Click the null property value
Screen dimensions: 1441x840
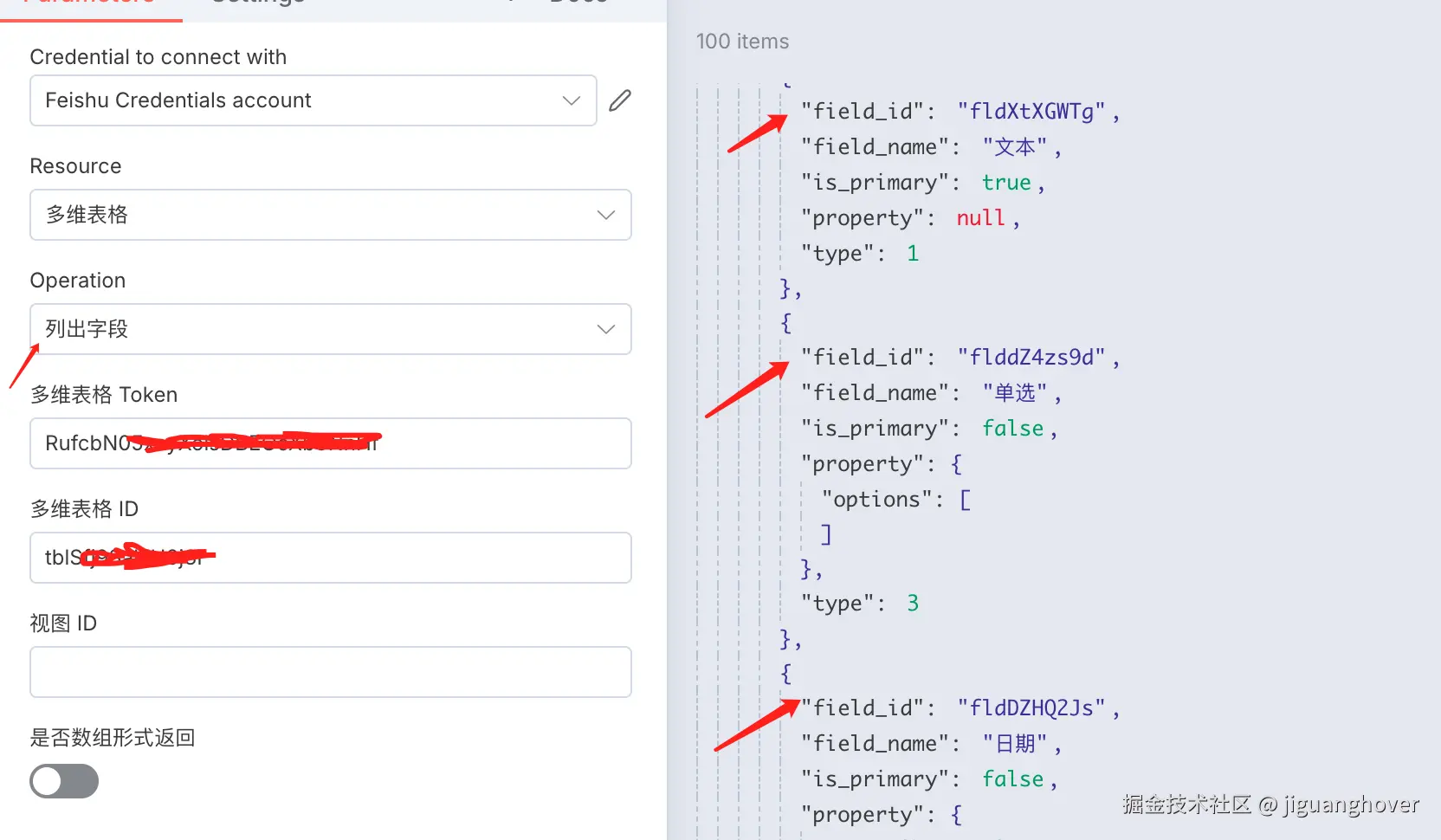980,218
